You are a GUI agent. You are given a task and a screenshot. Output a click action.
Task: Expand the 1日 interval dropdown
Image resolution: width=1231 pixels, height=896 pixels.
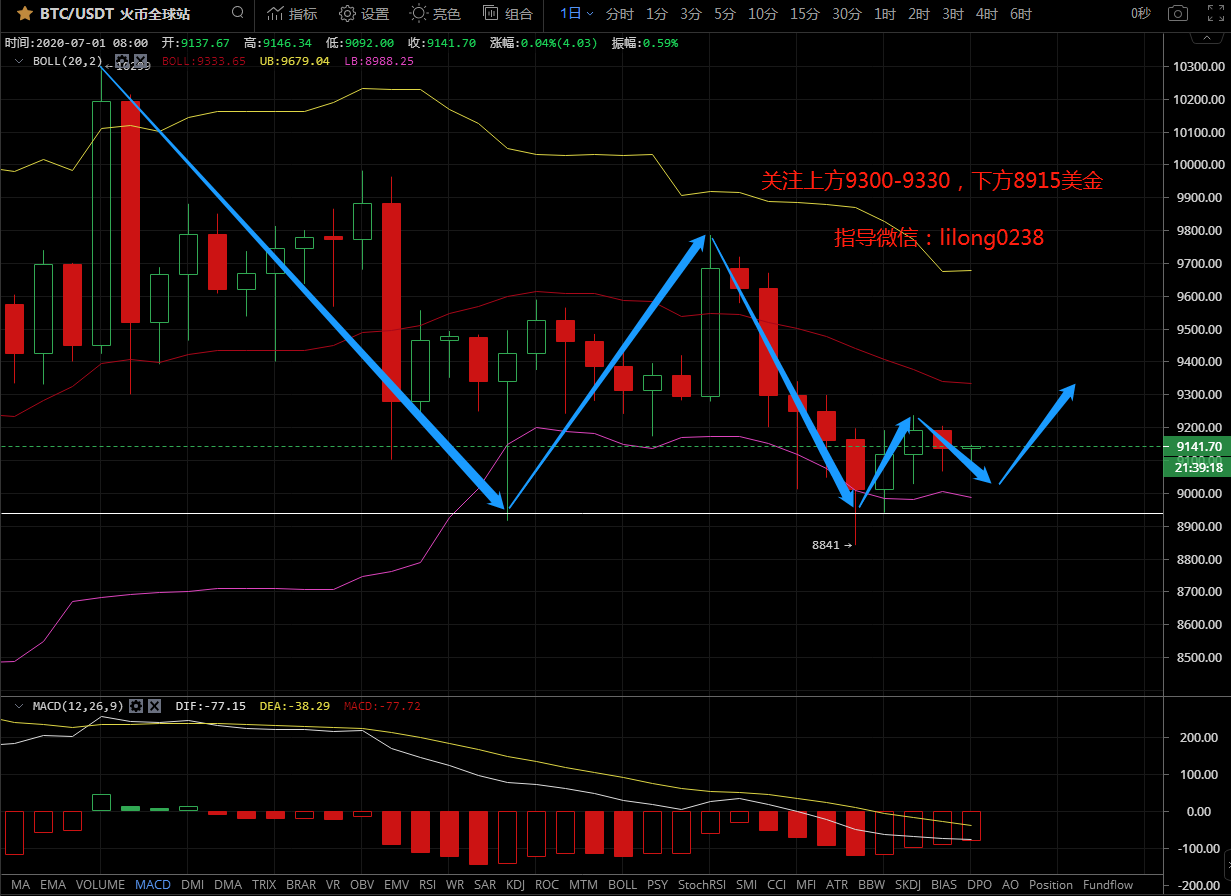[x=577, y=14]
